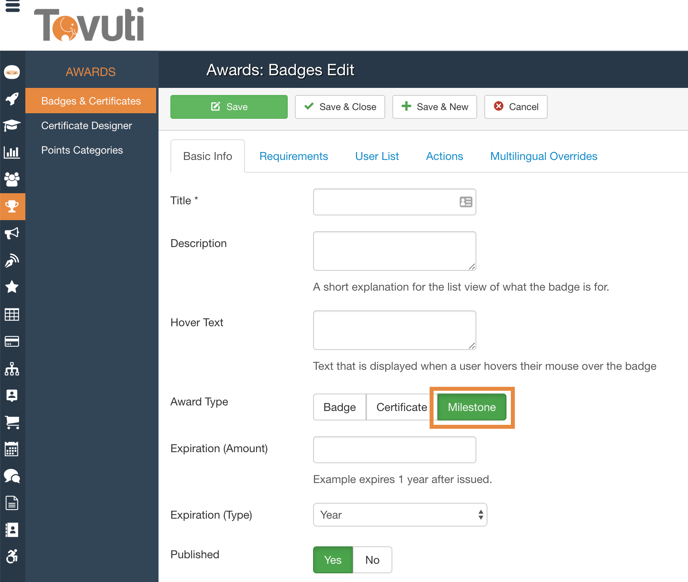This screenshot has width=688, height=582.
Task: Click the Save & Close button
Action: pyautogui.click(x=340, y=107)
